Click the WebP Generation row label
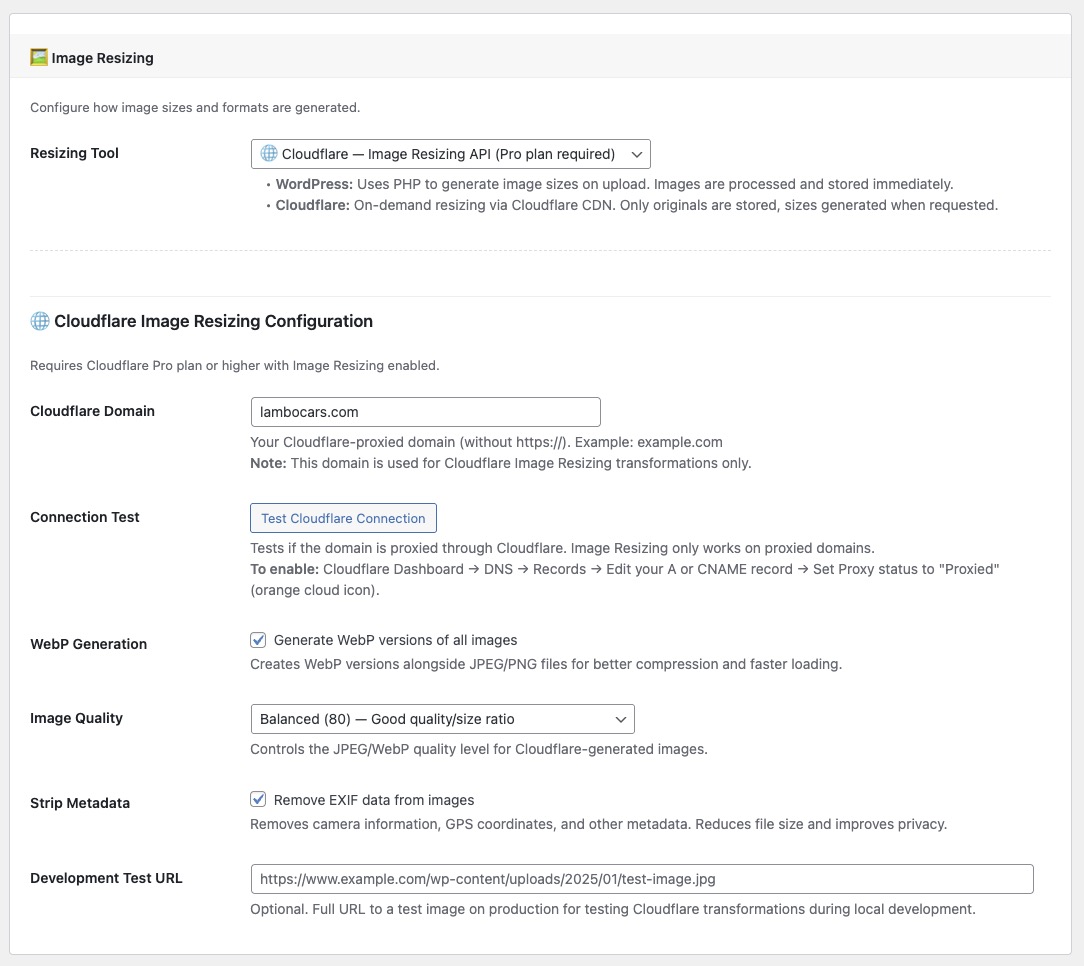This screenshot has height=966, width=1084. 88,644
